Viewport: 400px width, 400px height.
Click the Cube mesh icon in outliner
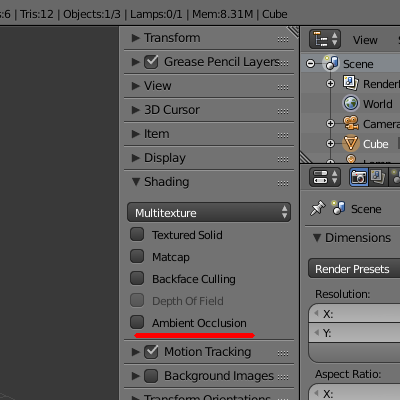[x=351, y=143]
